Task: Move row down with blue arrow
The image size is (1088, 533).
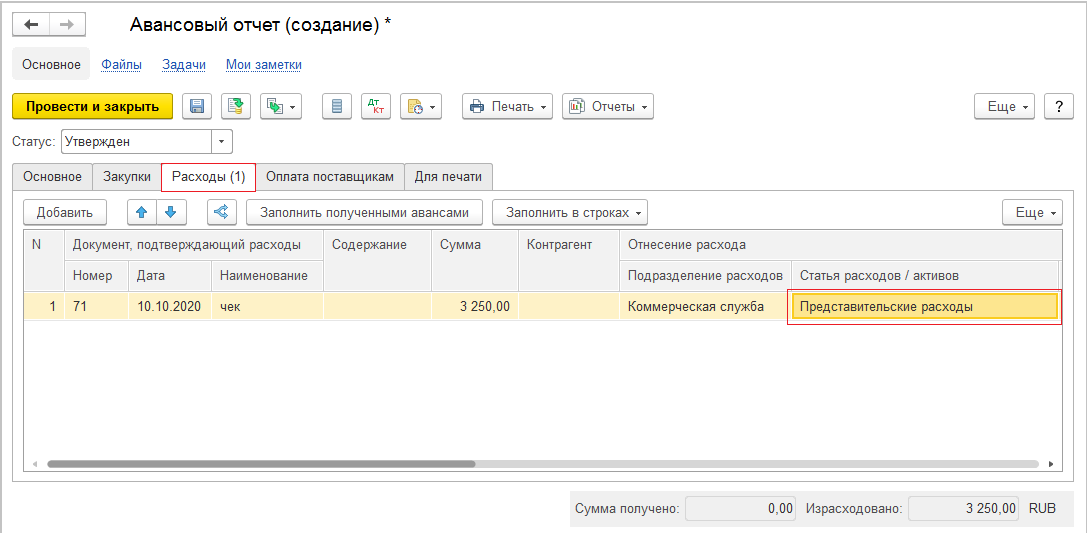Action: click(x=170, y=212)
